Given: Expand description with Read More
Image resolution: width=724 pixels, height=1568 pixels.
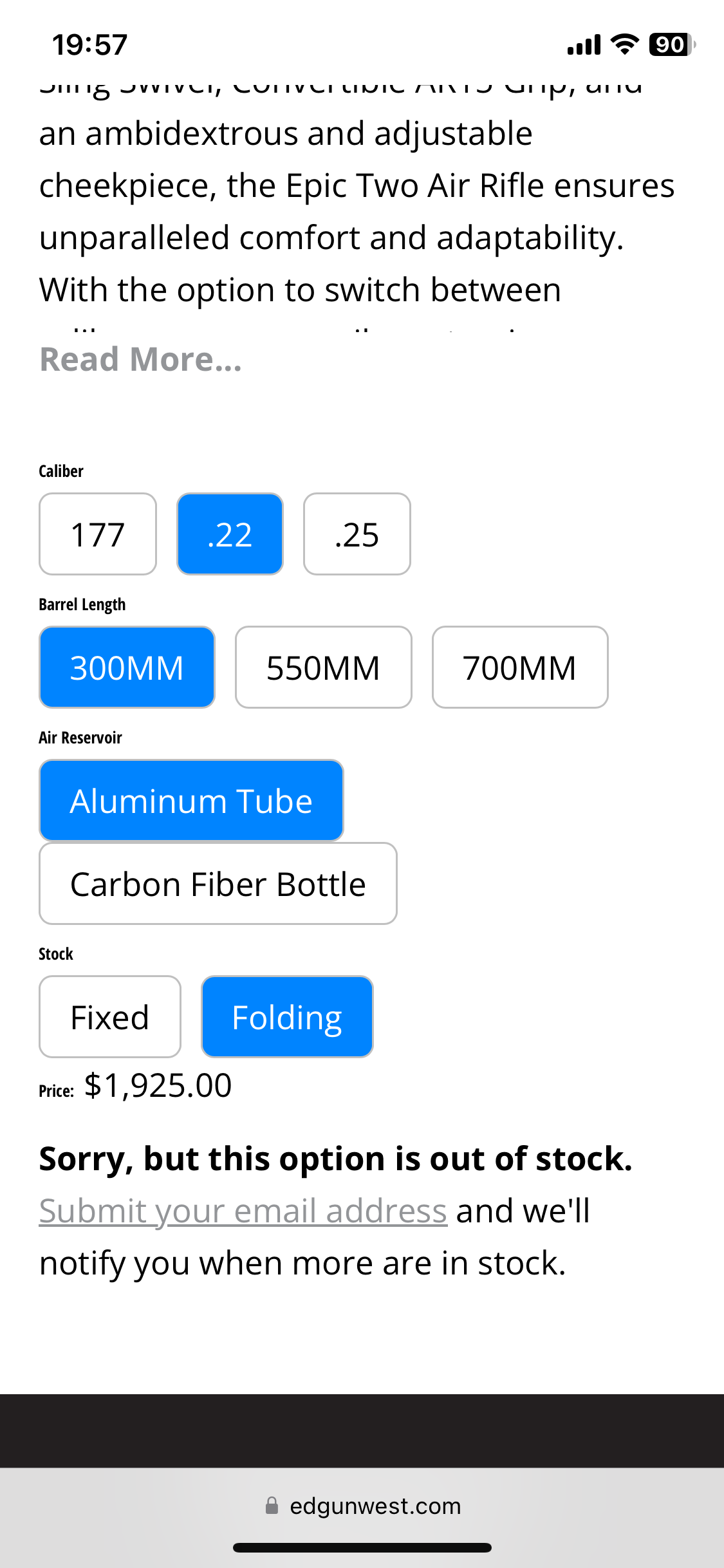Looking at the screenshot, I should click(141, 359).
